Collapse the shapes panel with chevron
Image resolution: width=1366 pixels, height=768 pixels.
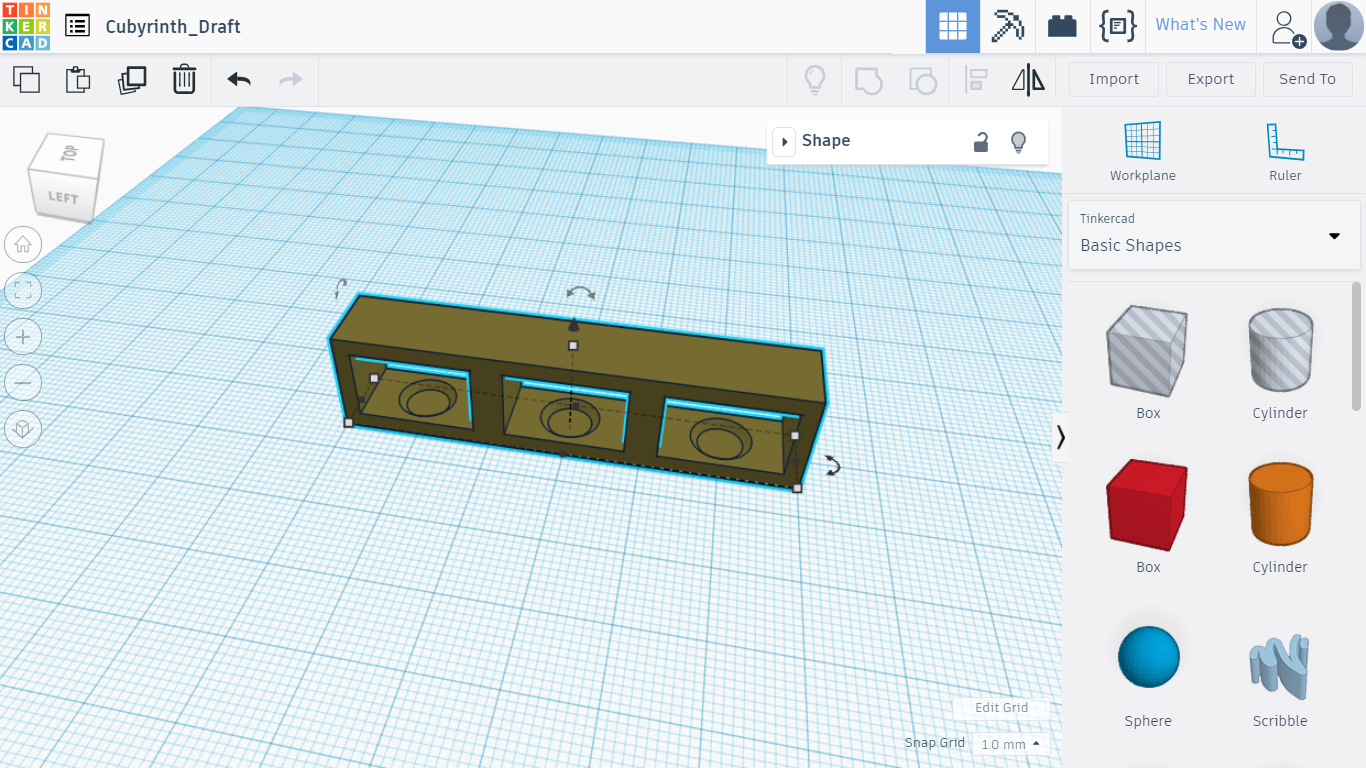(x=1060, y=437)
